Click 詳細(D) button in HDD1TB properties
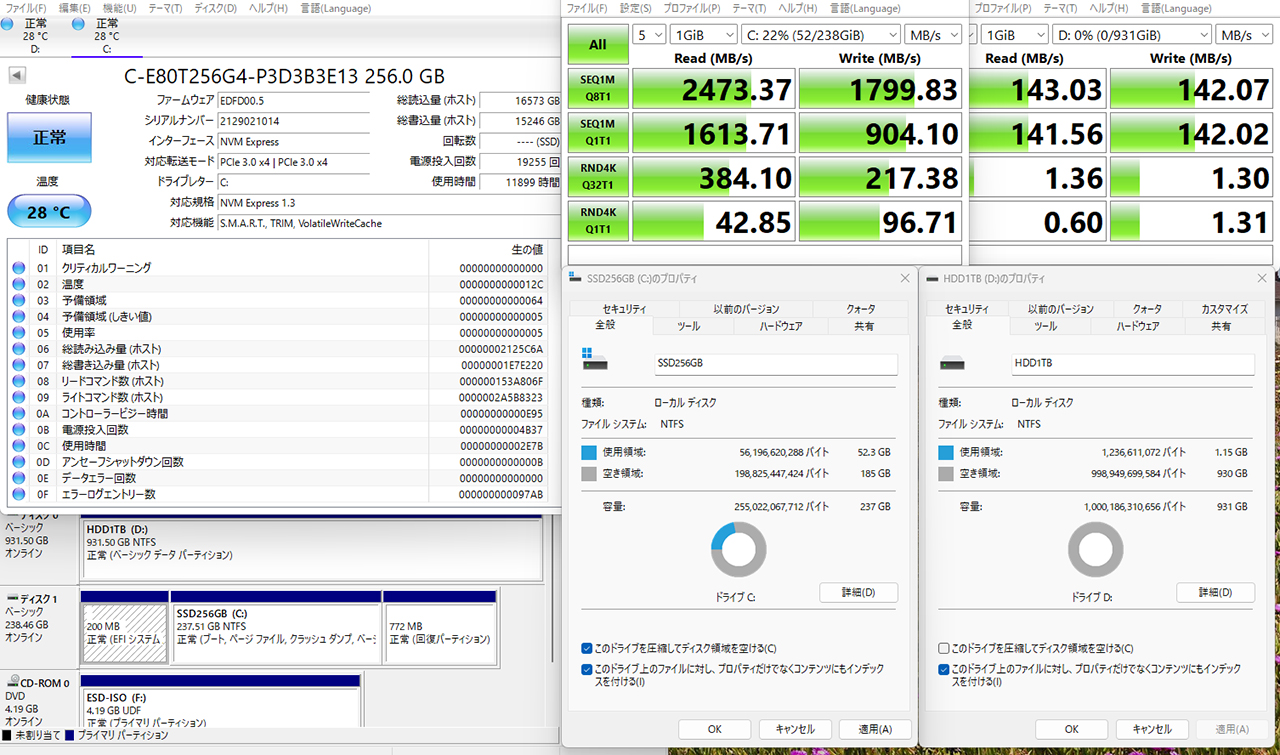The image size is (1280, 755). pyautogui.click(x=1214, y=593)
